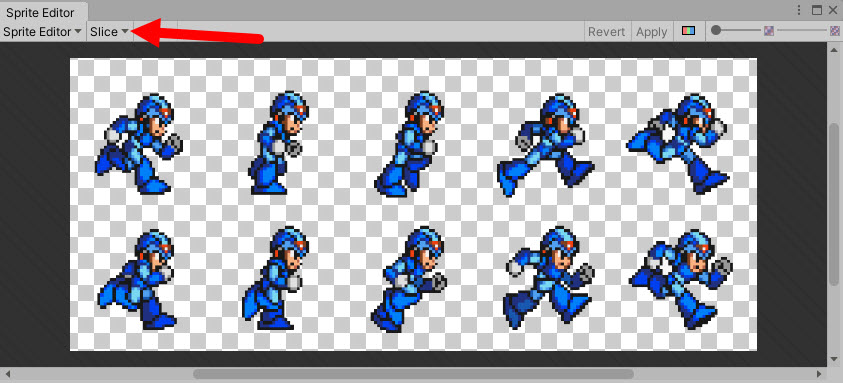843x383 pixels.
Task: Click the low-resolution mip icon
Action: click(x=769, y=31)
